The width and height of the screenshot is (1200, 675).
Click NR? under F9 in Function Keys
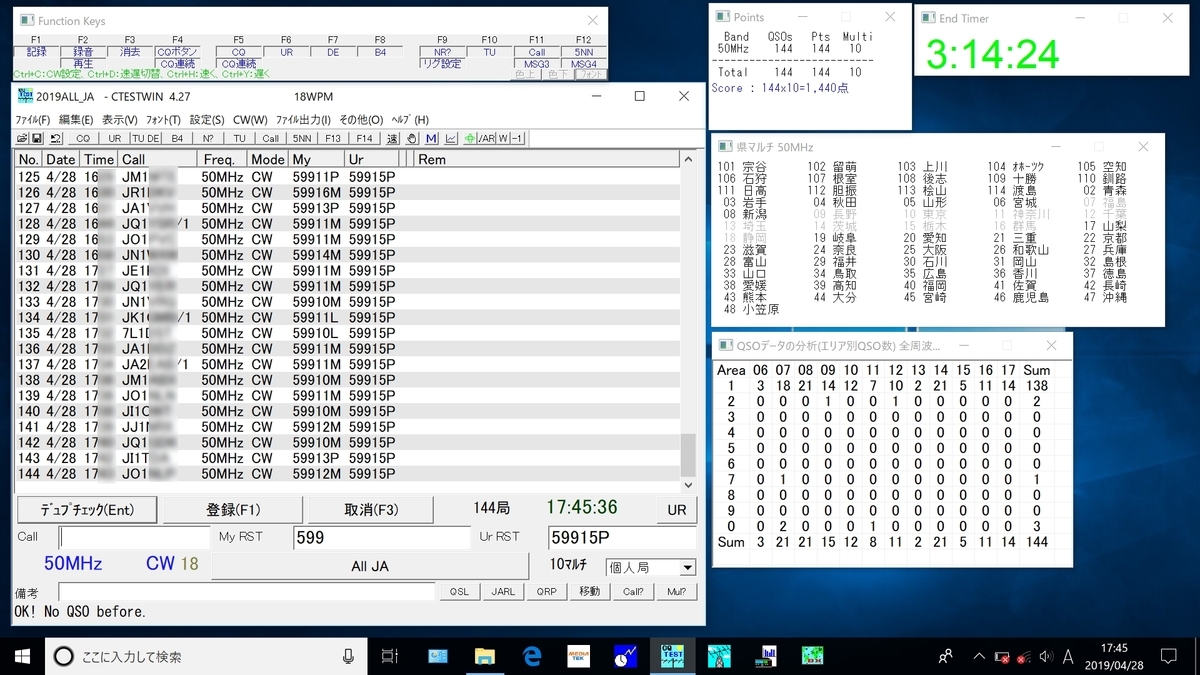point(442,51)
